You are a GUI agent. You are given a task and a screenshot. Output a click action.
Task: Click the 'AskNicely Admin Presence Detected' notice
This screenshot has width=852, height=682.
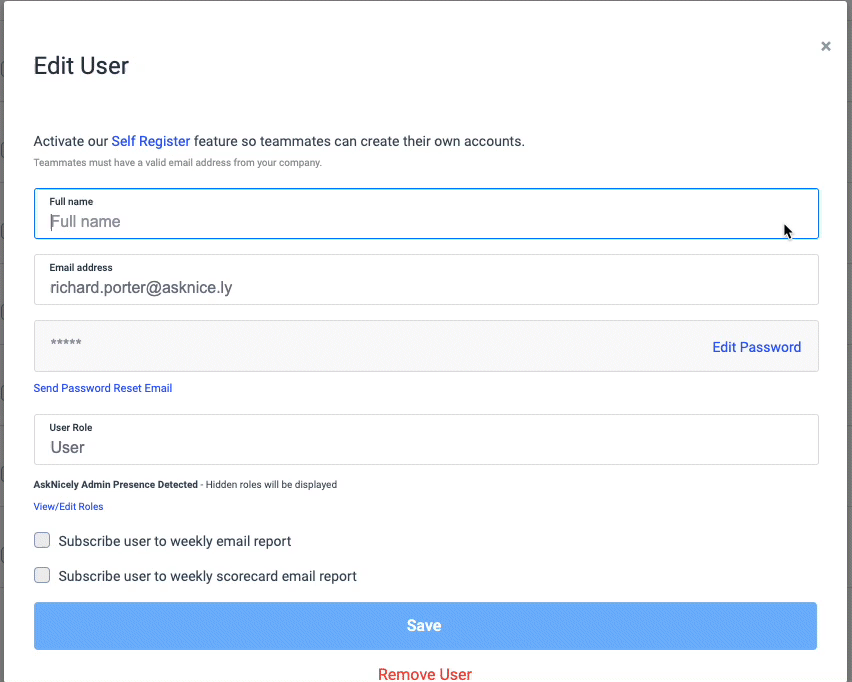(115, 485)
